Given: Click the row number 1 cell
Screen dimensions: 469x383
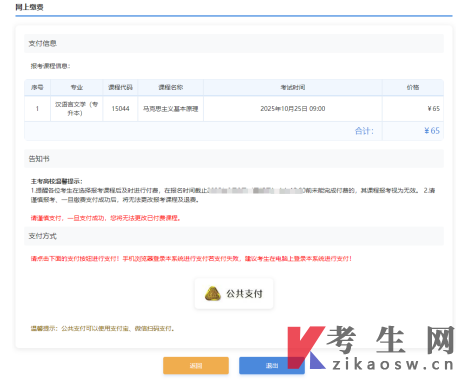Looking at the screenshot, I should click(x=37, y=109).
